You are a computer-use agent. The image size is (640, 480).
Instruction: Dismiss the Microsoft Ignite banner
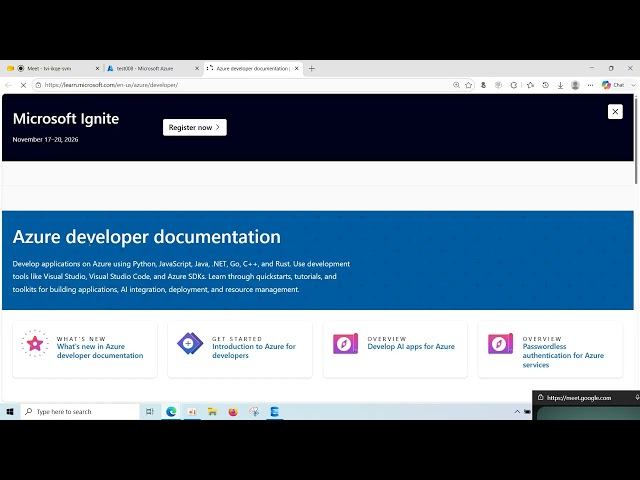(x=615, y=111)
